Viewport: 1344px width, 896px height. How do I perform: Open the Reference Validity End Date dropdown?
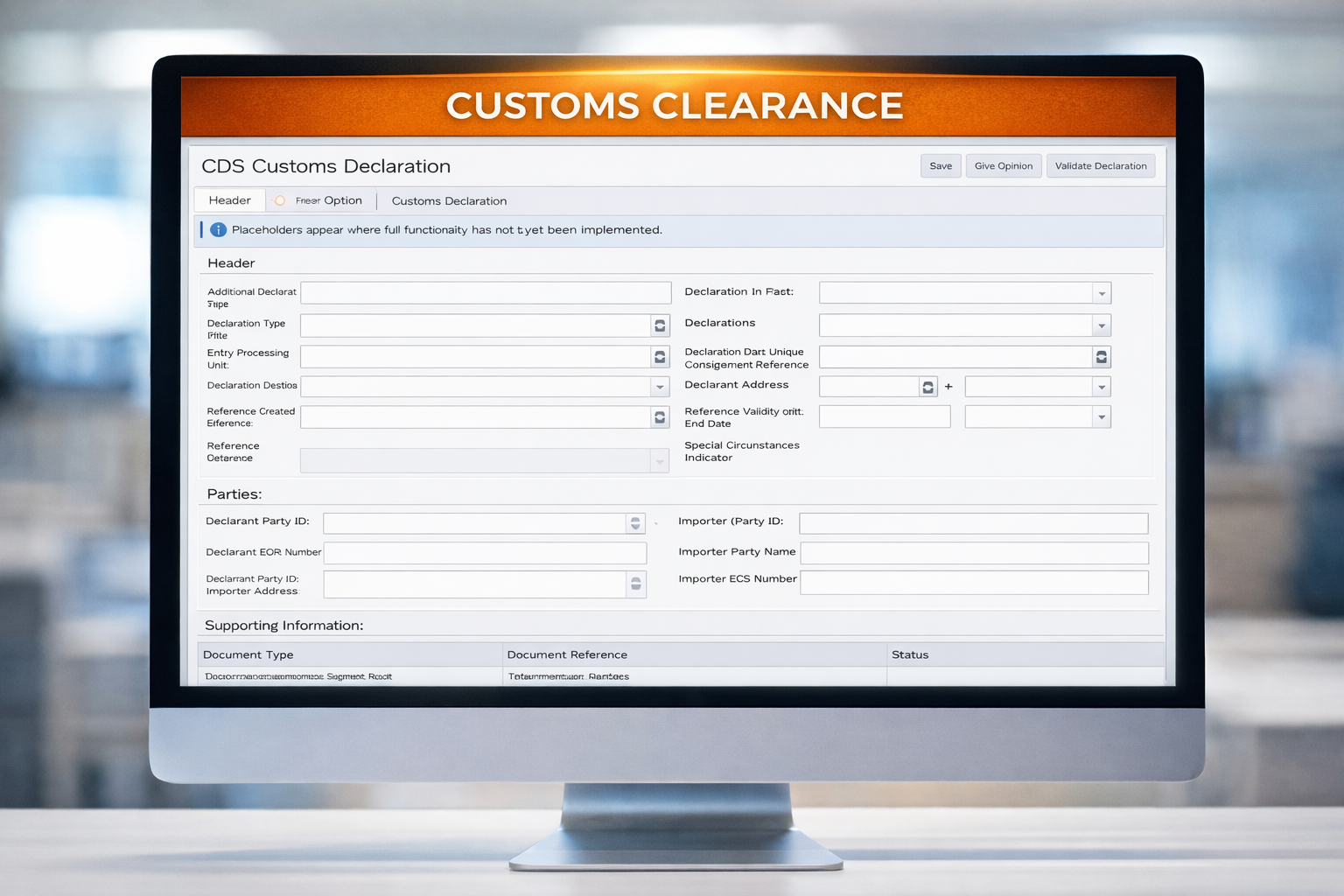point(1101,416)
